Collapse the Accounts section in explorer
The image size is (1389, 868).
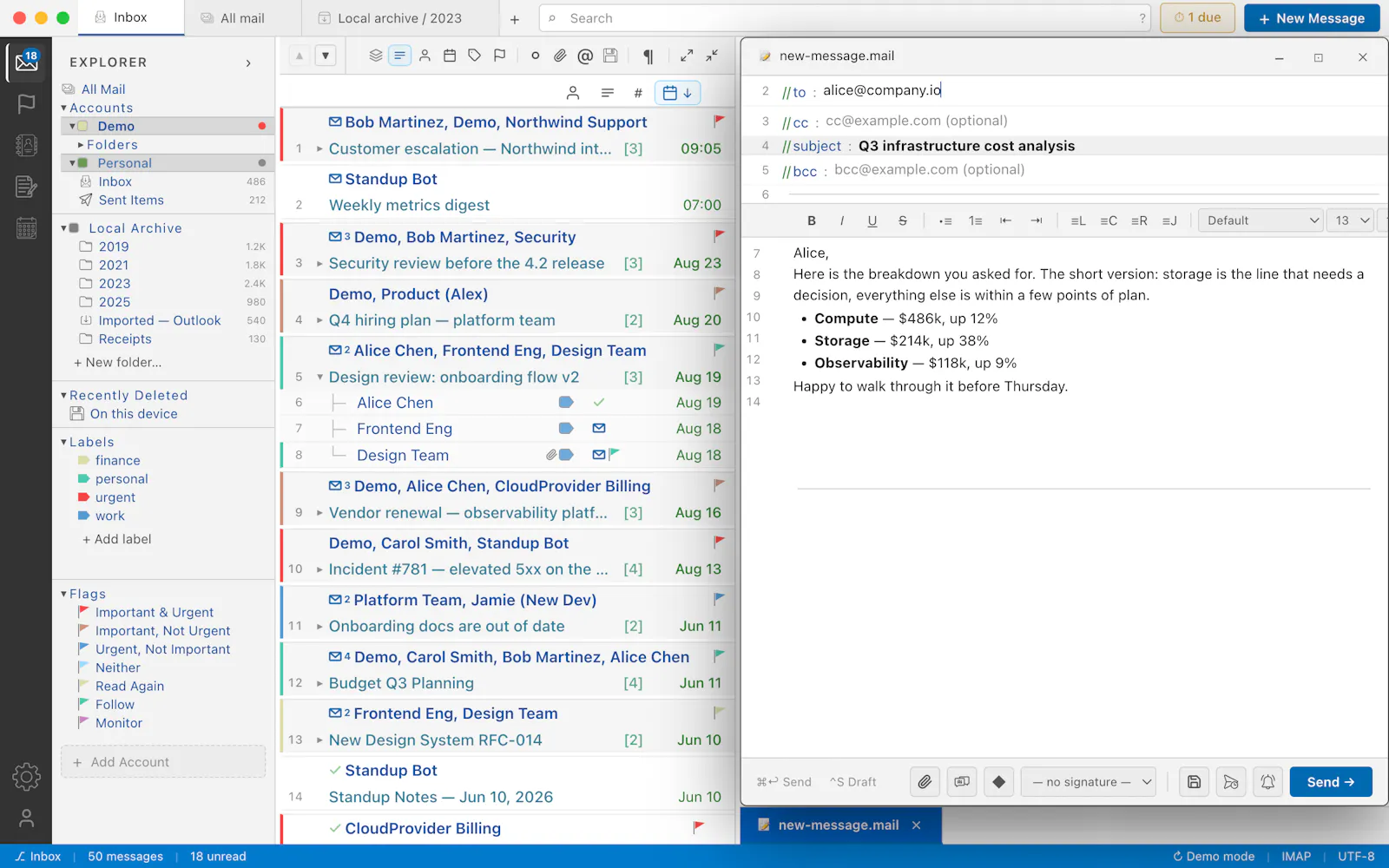[x=63, y=108]
